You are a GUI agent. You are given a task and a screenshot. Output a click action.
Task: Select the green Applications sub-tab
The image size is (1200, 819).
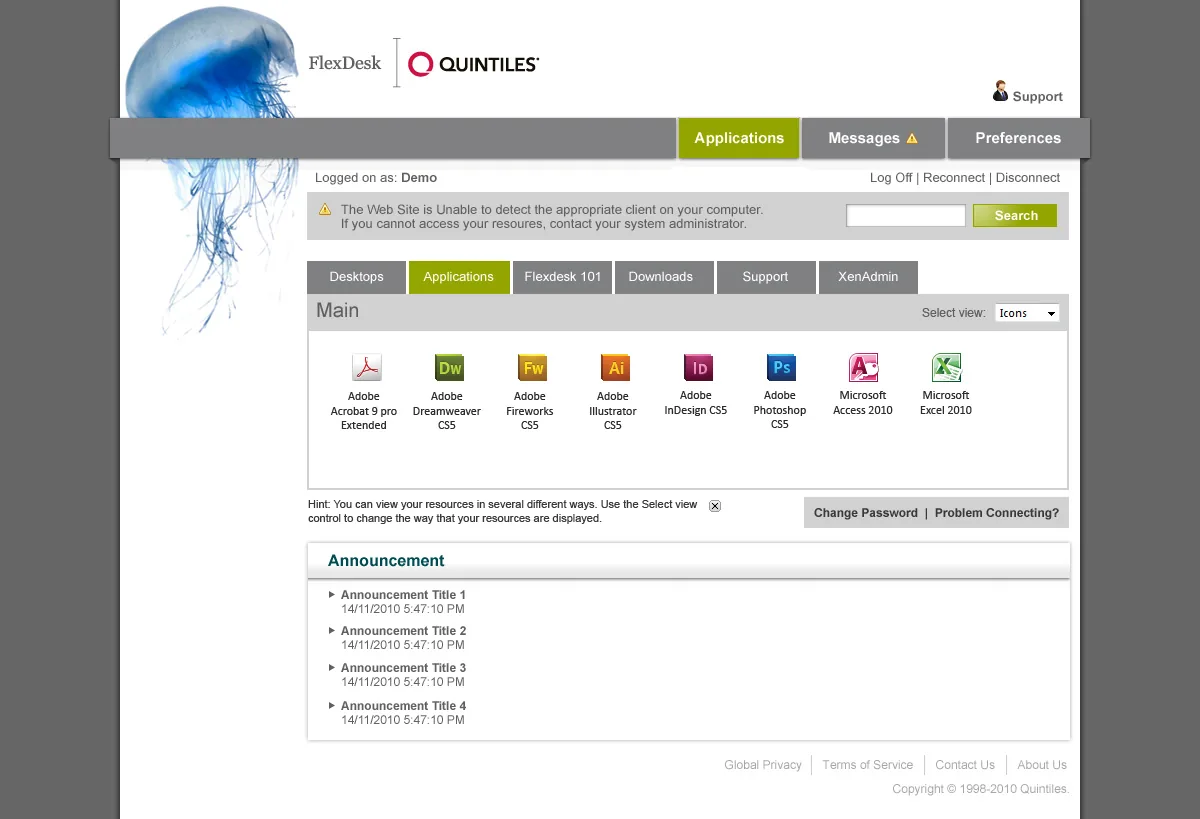(459, 277)
